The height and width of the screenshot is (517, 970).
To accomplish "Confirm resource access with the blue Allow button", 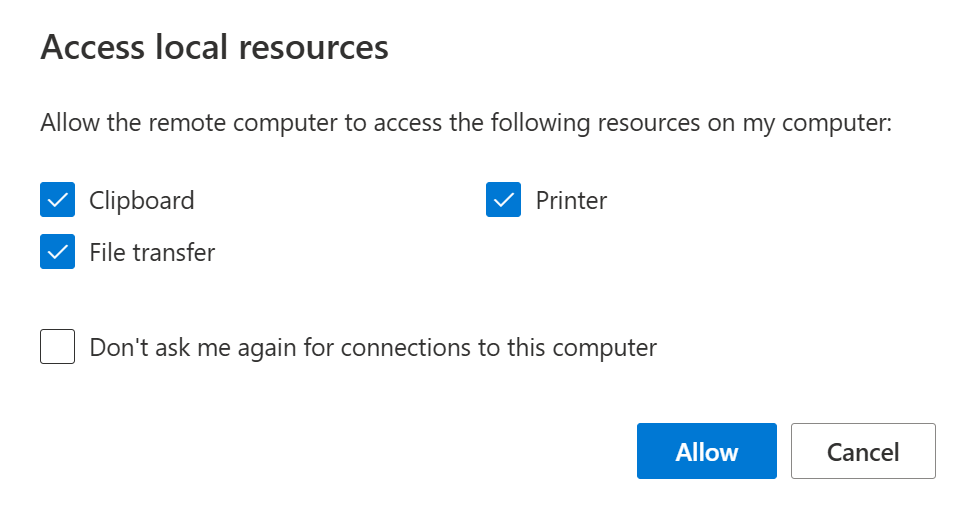I will (x=706, y=451).
